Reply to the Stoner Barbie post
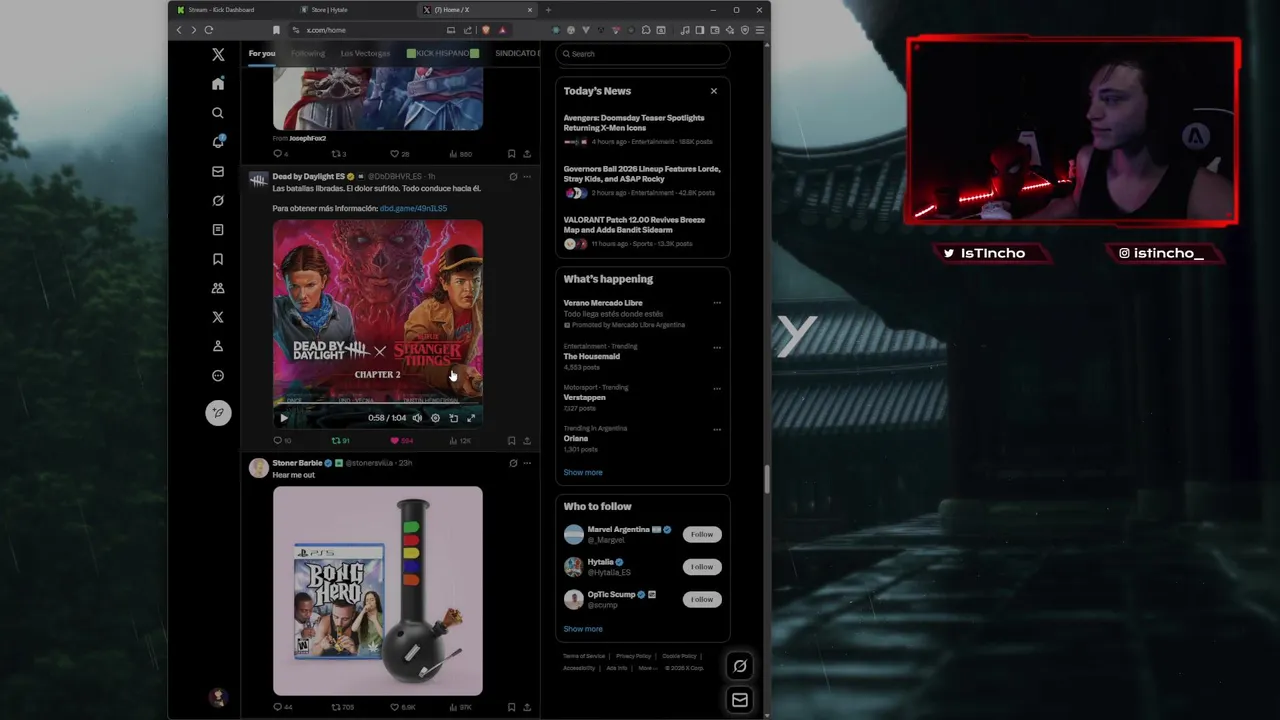Screen dimensions: 1280x720 (283, 707)
